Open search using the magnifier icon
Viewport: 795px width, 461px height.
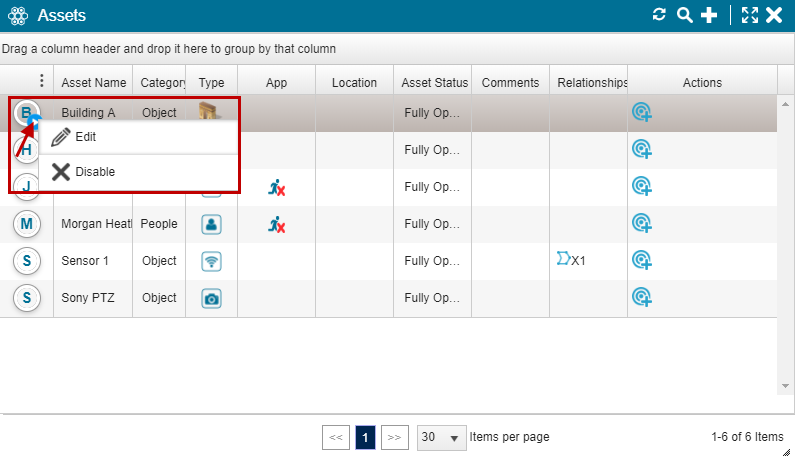684,15
